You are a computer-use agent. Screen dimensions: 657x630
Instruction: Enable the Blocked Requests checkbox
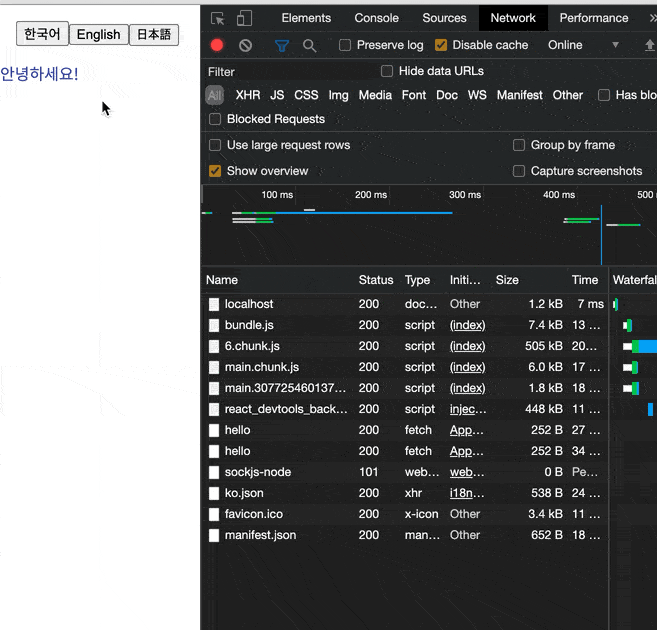click(215, 119)
